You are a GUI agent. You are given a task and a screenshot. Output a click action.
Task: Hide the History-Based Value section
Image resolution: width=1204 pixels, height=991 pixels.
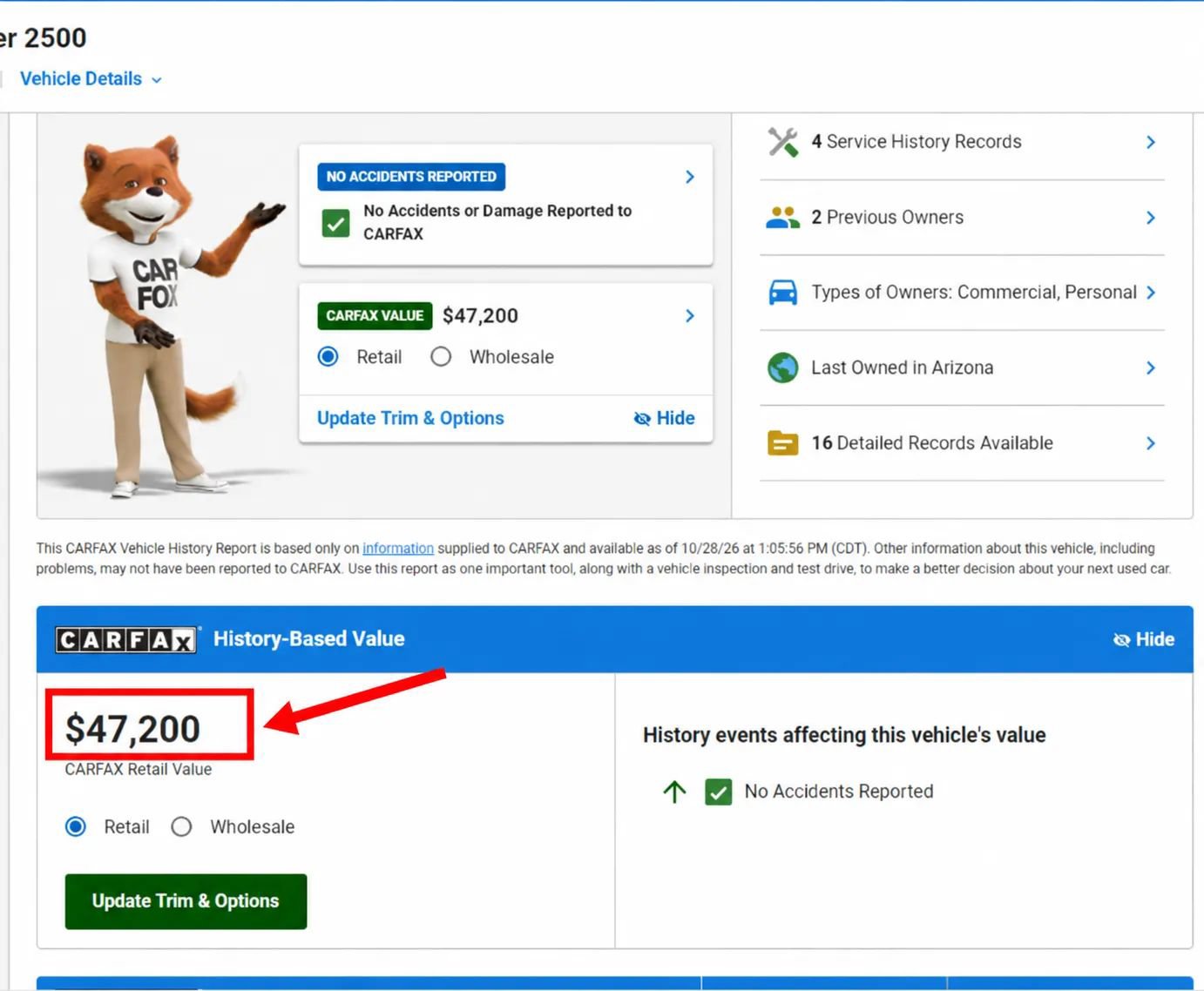pos(1144,639)
